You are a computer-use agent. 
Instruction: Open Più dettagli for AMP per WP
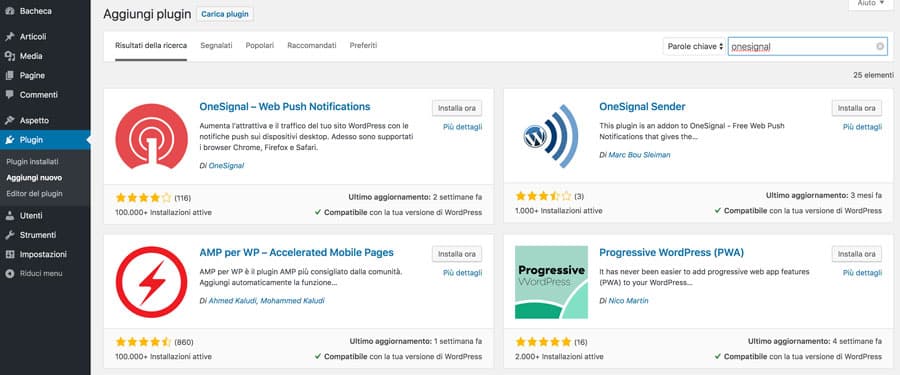(x=463, y=273)
